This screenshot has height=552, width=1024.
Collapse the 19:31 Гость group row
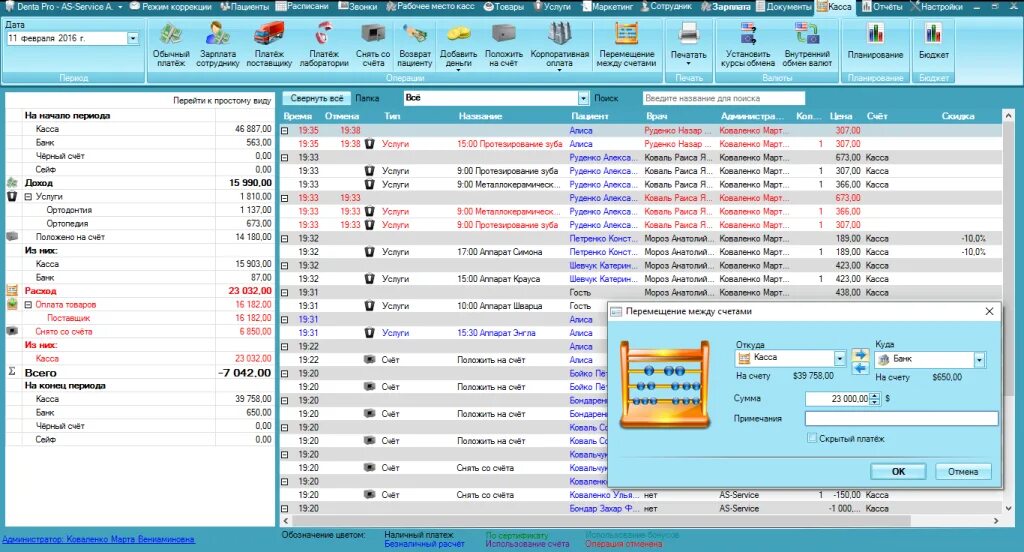click(x=285, y=293)
